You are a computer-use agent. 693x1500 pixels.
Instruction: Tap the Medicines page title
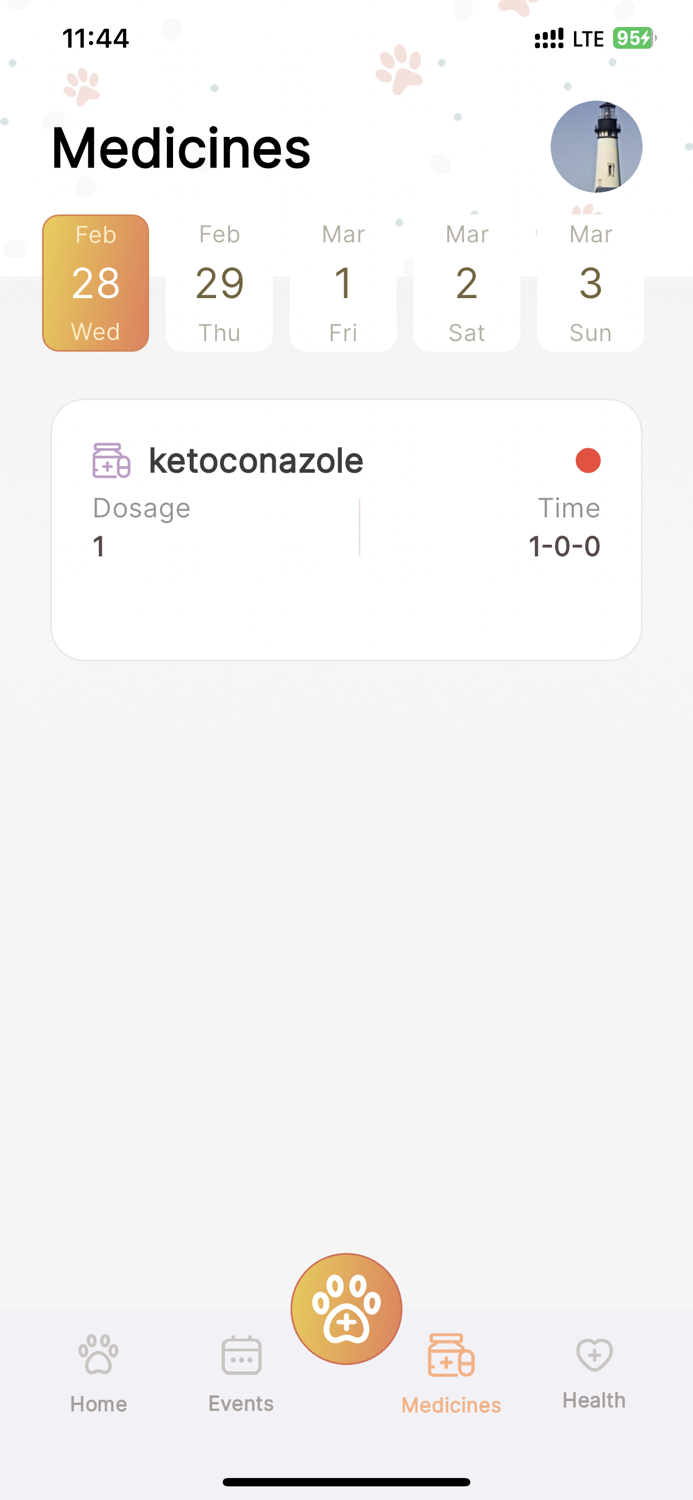click(x=180, y=147)
